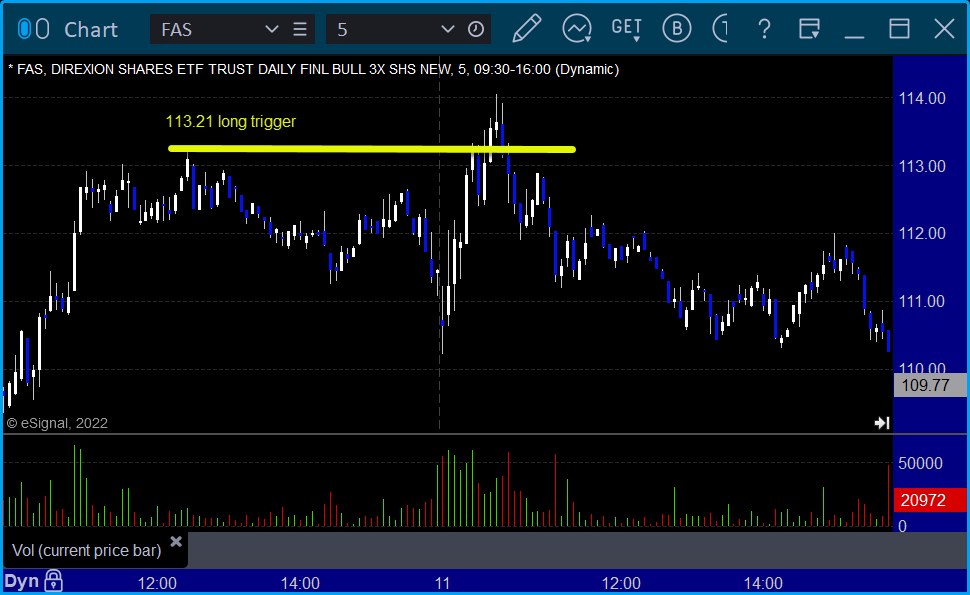The height and width of the screenshot is (595, 970).
Task: Select the yellow trigger line at 113.21
Action: [x=372, y=149]
